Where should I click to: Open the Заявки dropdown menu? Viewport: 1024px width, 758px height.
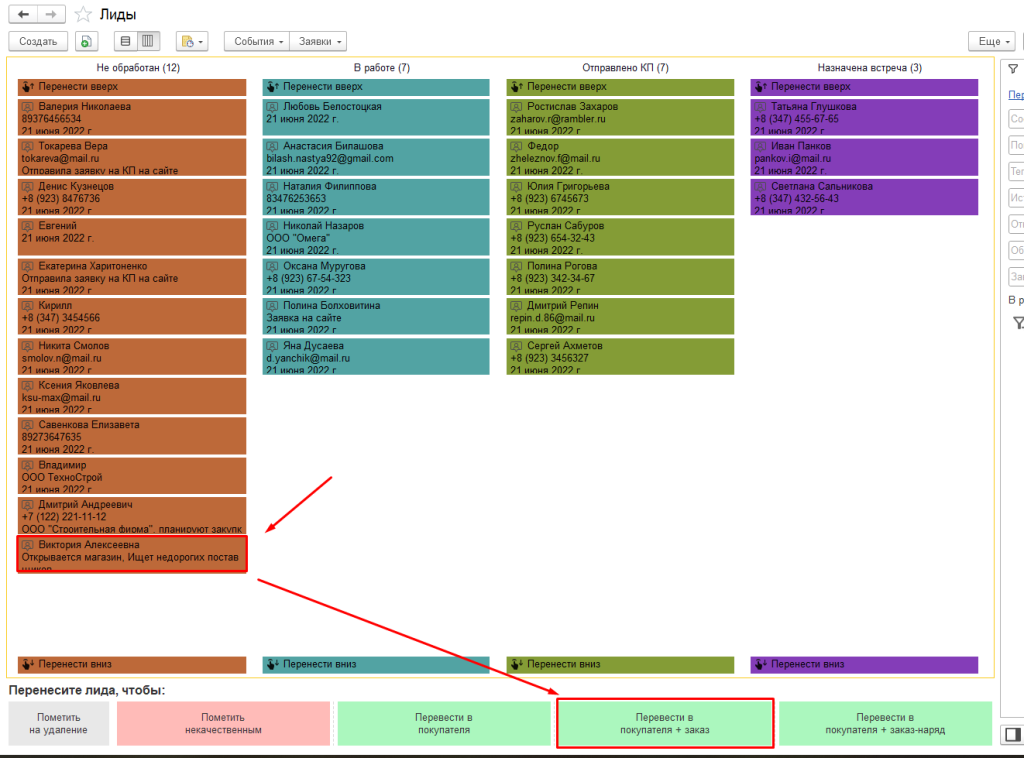pyautogui.click(x=319, y=41)
